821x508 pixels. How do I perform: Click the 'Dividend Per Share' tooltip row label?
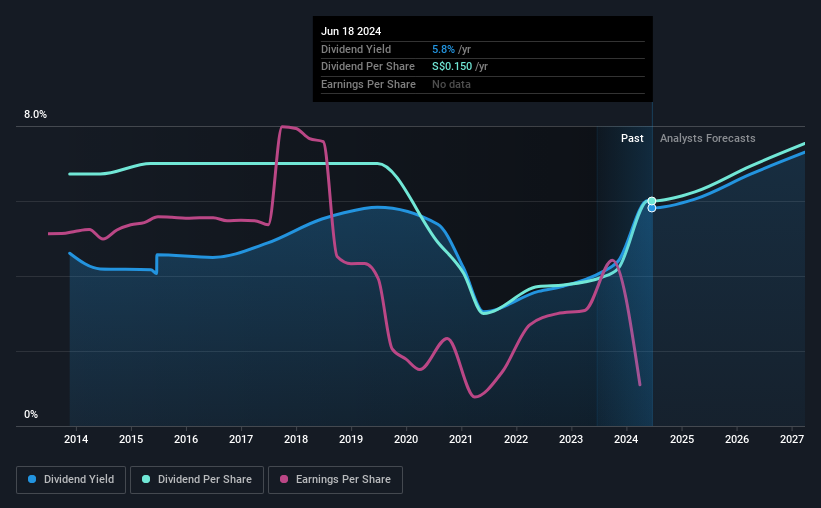coord(368,67)
